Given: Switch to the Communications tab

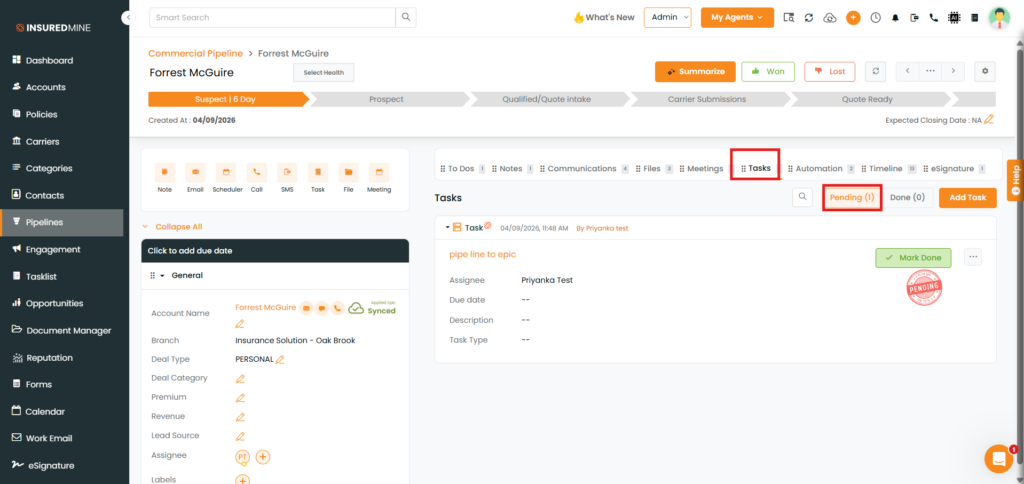Looking at the screenshot, I should [x=581, y=168].
